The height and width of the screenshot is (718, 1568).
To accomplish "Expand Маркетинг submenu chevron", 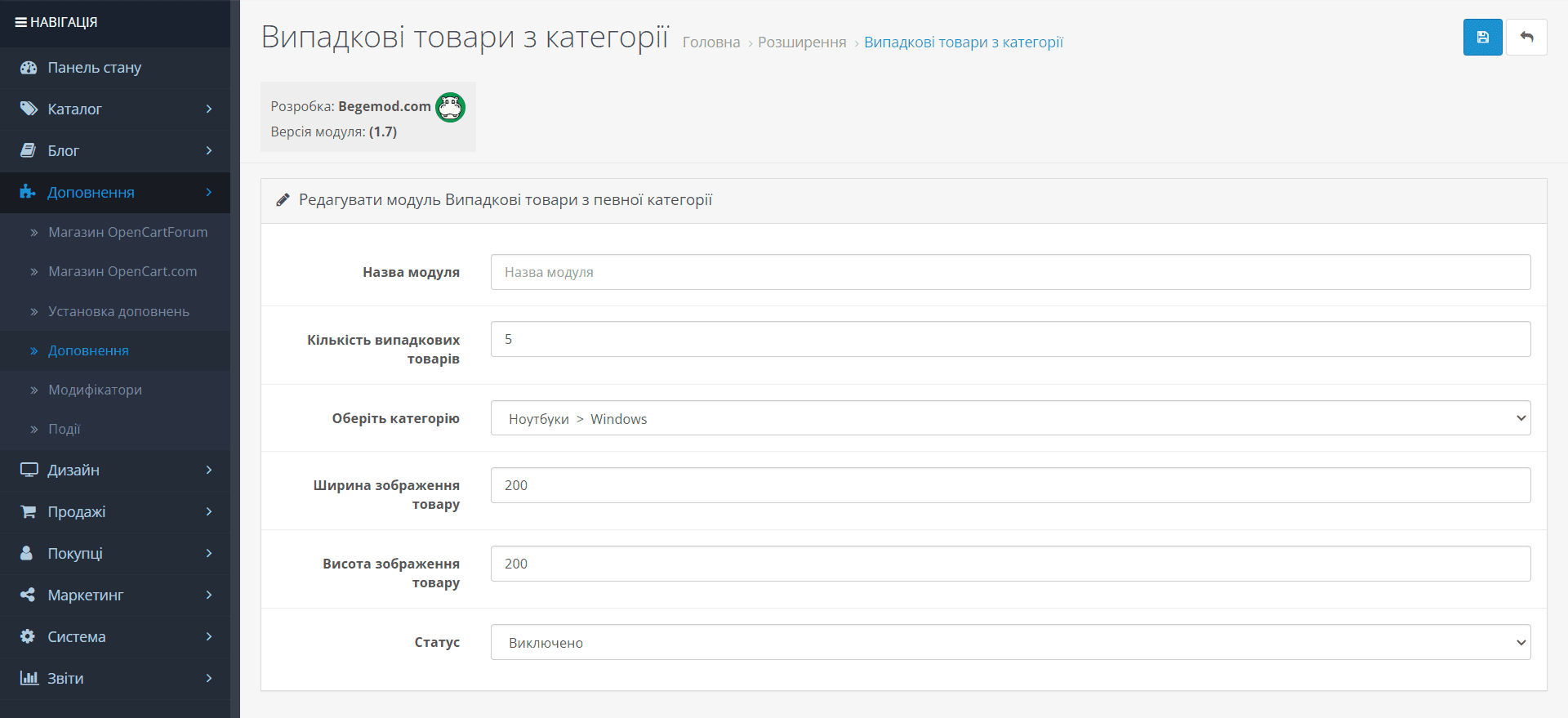I will pyautogui.click(x=209, y=595).
